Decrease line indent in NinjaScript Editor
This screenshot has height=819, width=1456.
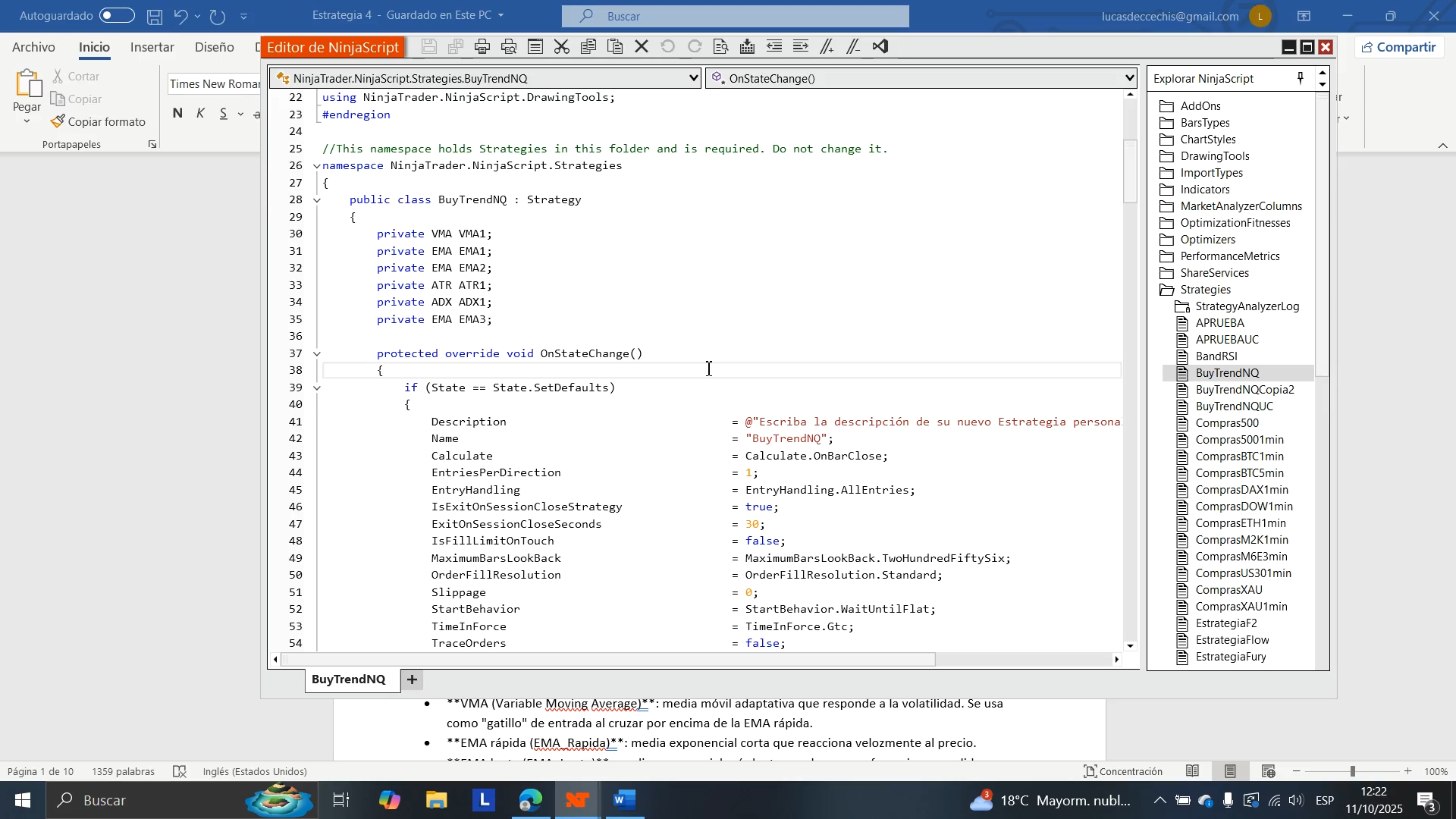pyautogui.click(x=774, y=47)
